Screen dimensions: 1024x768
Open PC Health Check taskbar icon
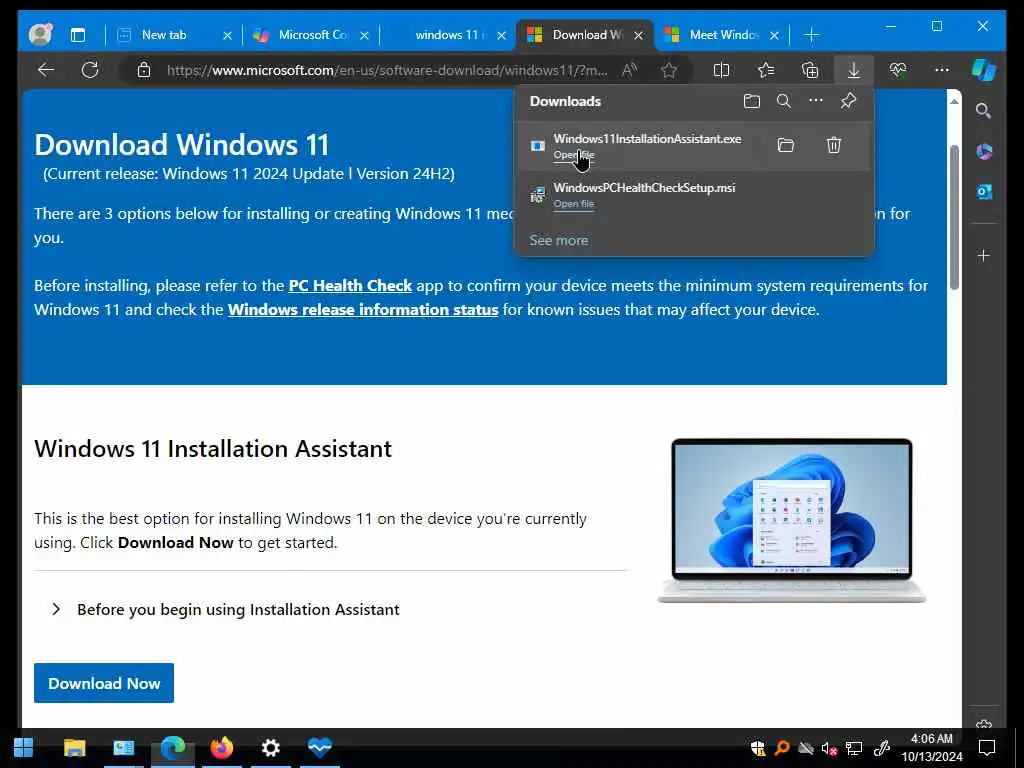point(320,747)
